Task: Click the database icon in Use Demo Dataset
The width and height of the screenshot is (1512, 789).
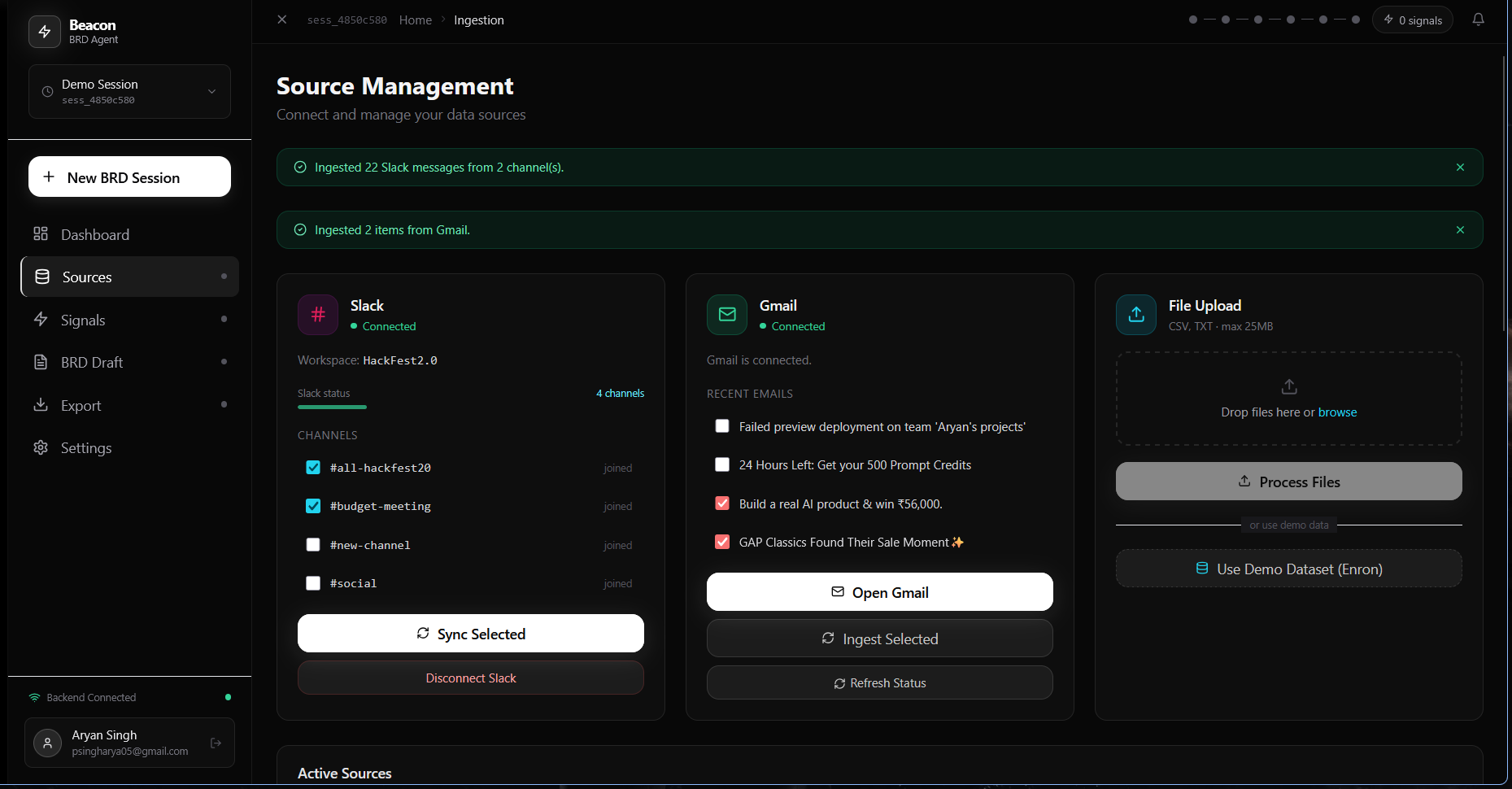Action: [x=1202, y=568]
